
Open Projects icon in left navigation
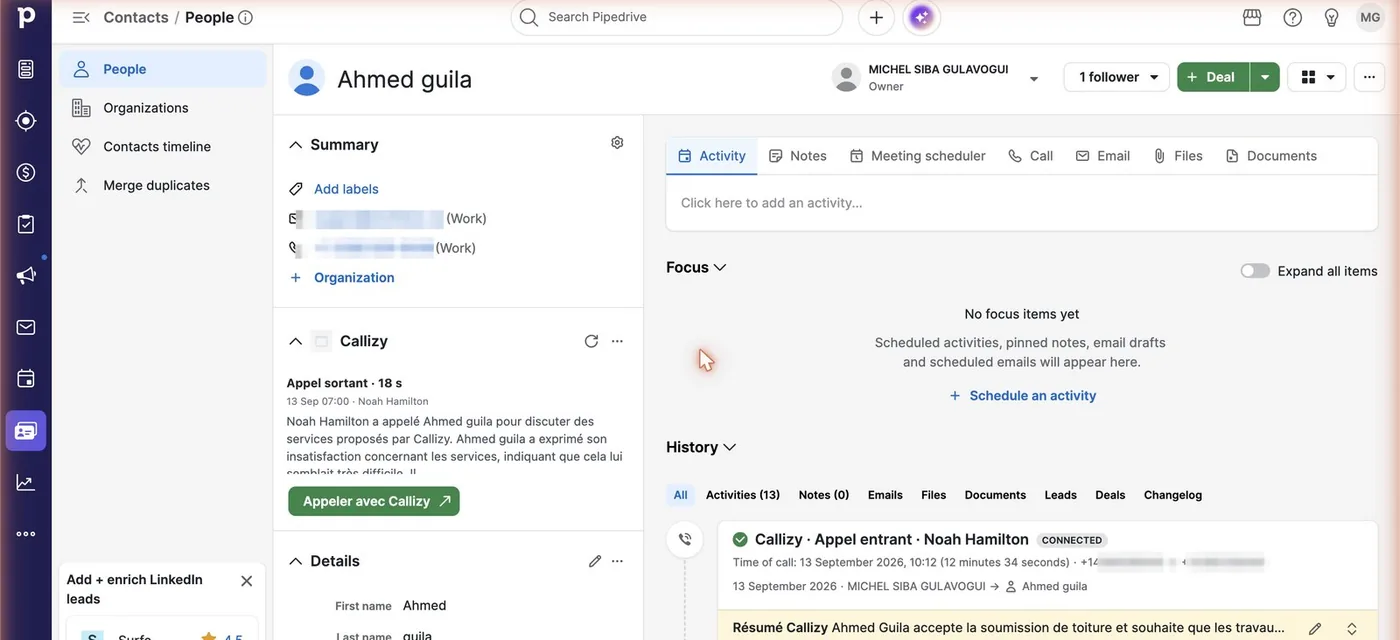tap(26, 224)
